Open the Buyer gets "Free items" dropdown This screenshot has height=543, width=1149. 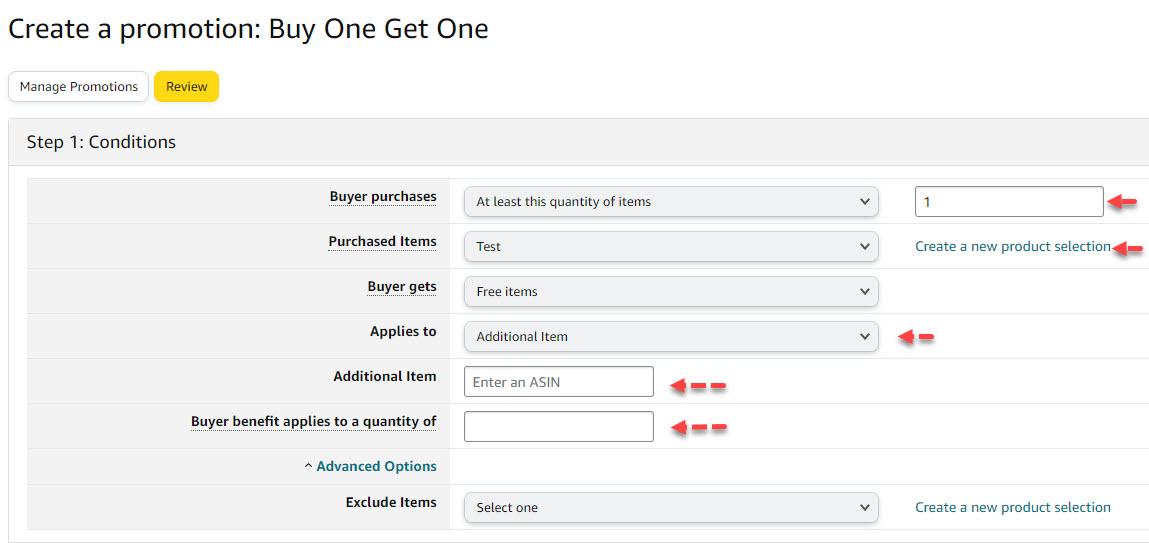click(x=670, y=291)
